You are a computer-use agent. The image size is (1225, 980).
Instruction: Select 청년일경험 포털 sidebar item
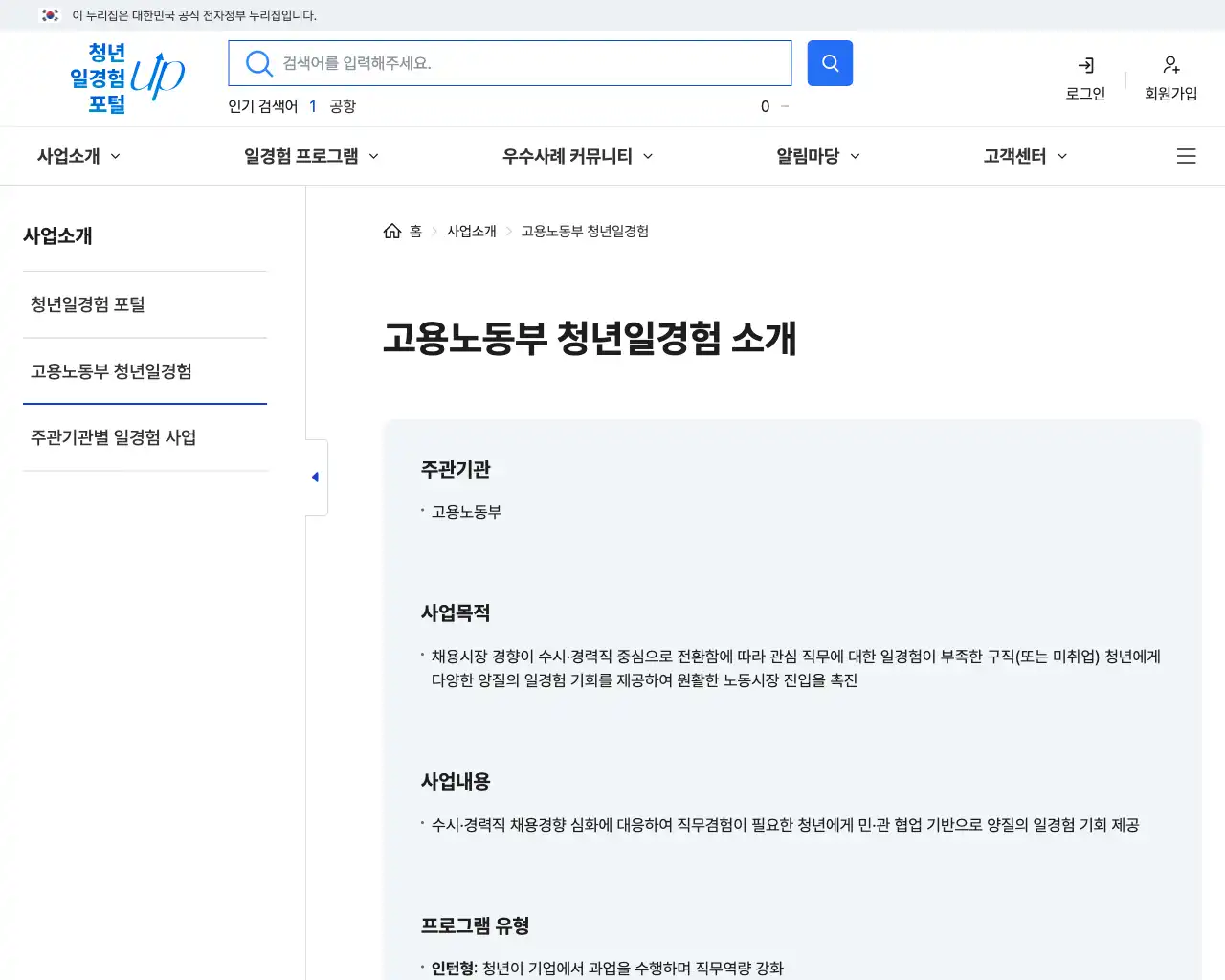pos(89,303)
